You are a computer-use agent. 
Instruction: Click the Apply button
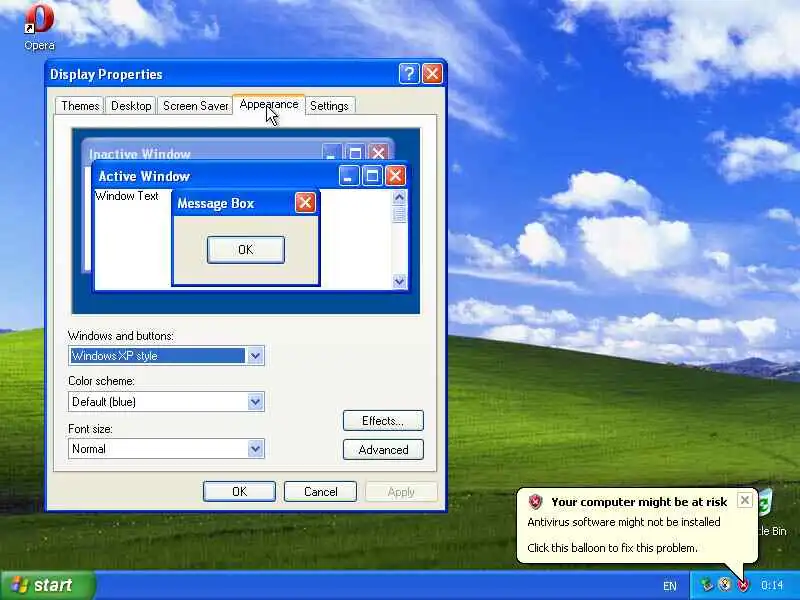click(401, 492)
